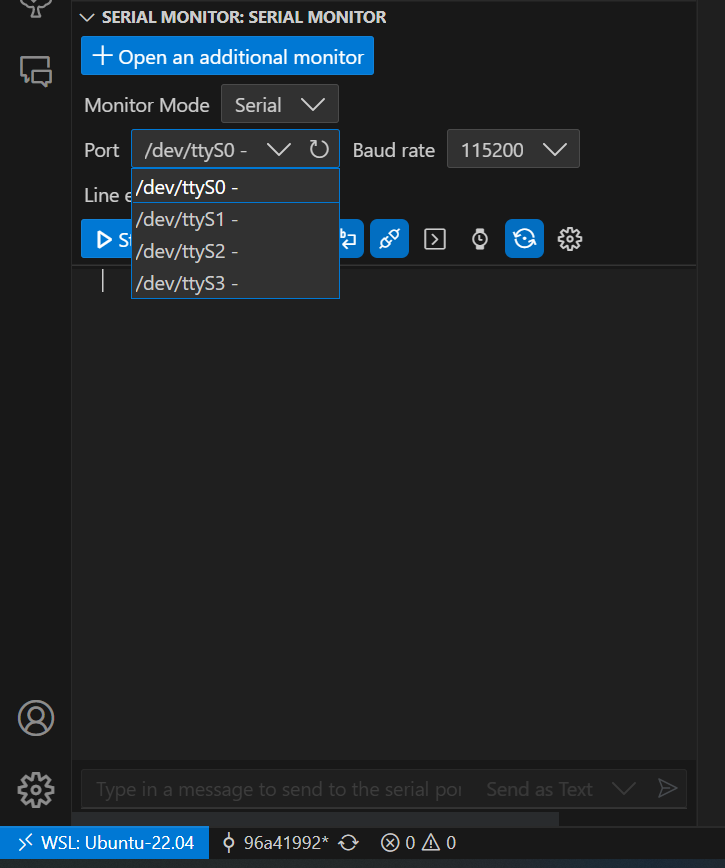Open the Send as Text format dropdown

pyautogui.click(x=625, y=789)
